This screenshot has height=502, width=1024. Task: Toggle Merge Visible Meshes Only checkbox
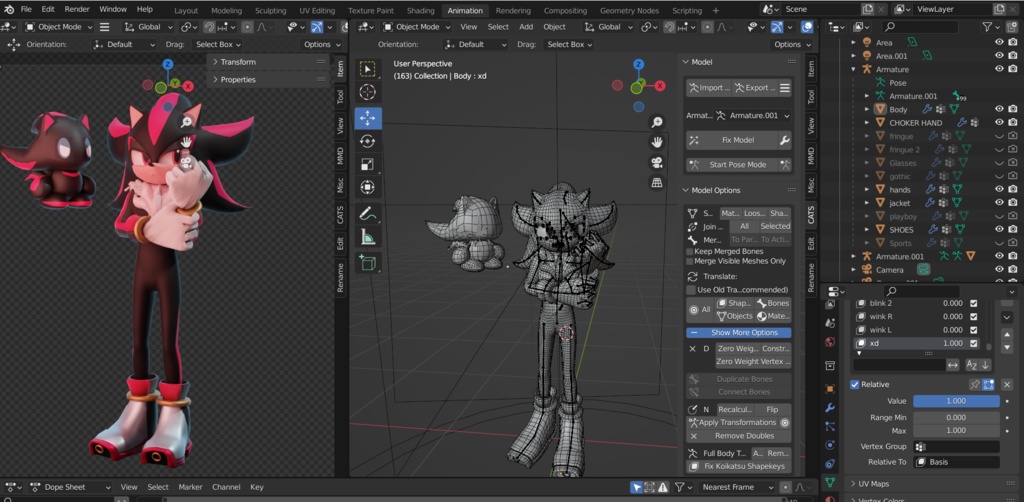click(x=690, y=261)
